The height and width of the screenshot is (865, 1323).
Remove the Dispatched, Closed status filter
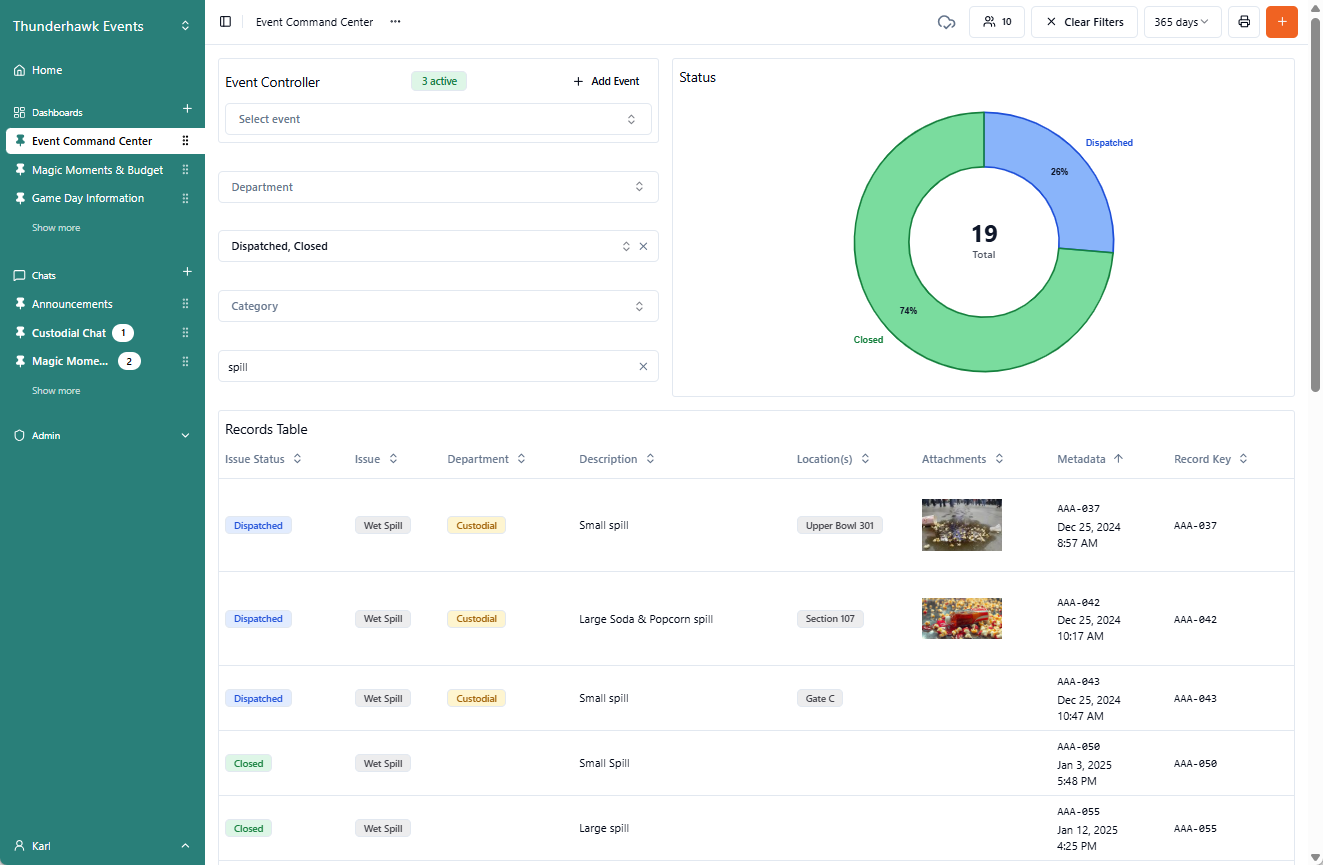pyautogui.click(x=643, y=246)
